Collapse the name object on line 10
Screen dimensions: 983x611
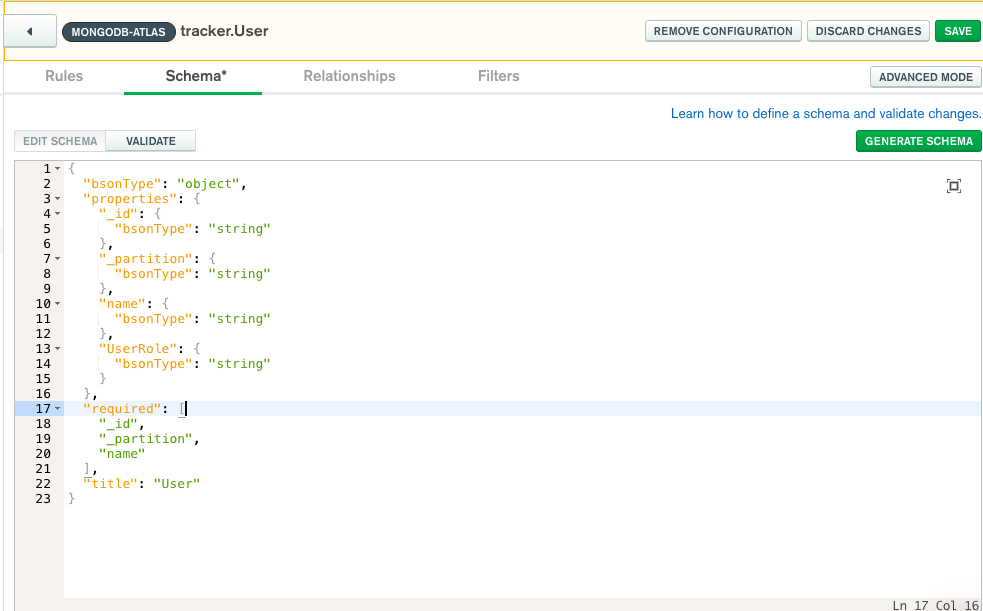[58, 304]
